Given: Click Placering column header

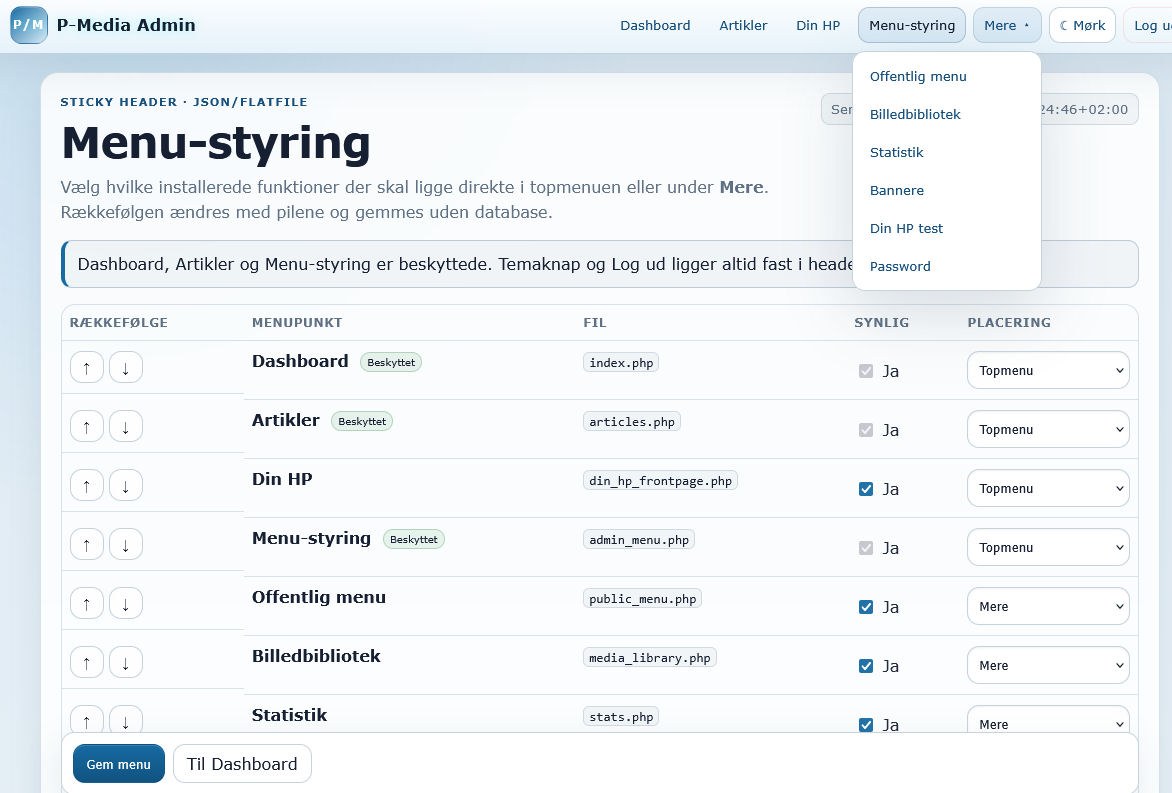Looking at the screenshot, I should tap(1009, 323).
